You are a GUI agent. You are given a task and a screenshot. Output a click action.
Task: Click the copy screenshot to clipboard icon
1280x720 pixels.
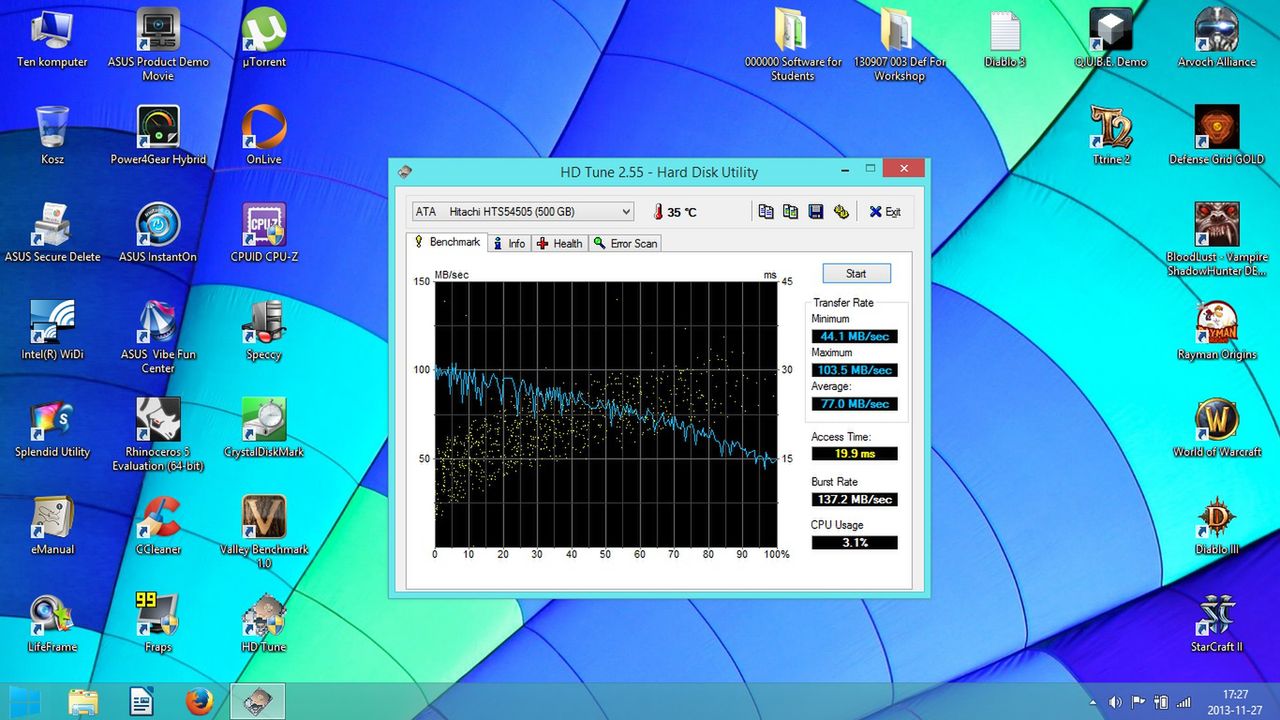pyautogui.click(x=790, y=212)
